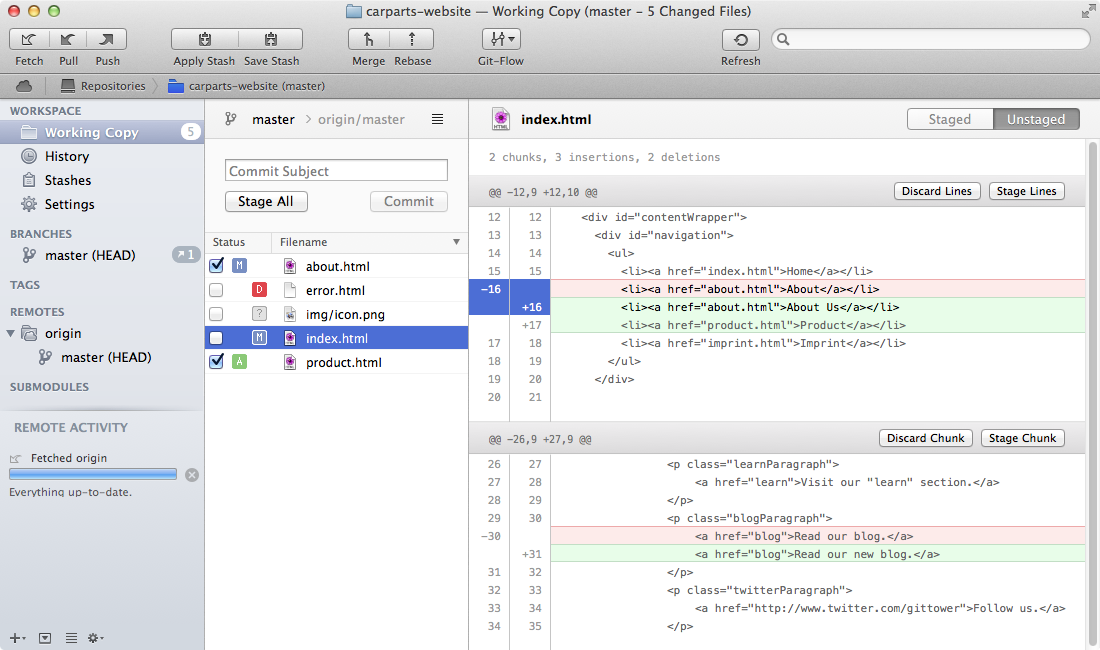
Task: Discard Lines in first chunk
Action: click(x=937, y=191)
